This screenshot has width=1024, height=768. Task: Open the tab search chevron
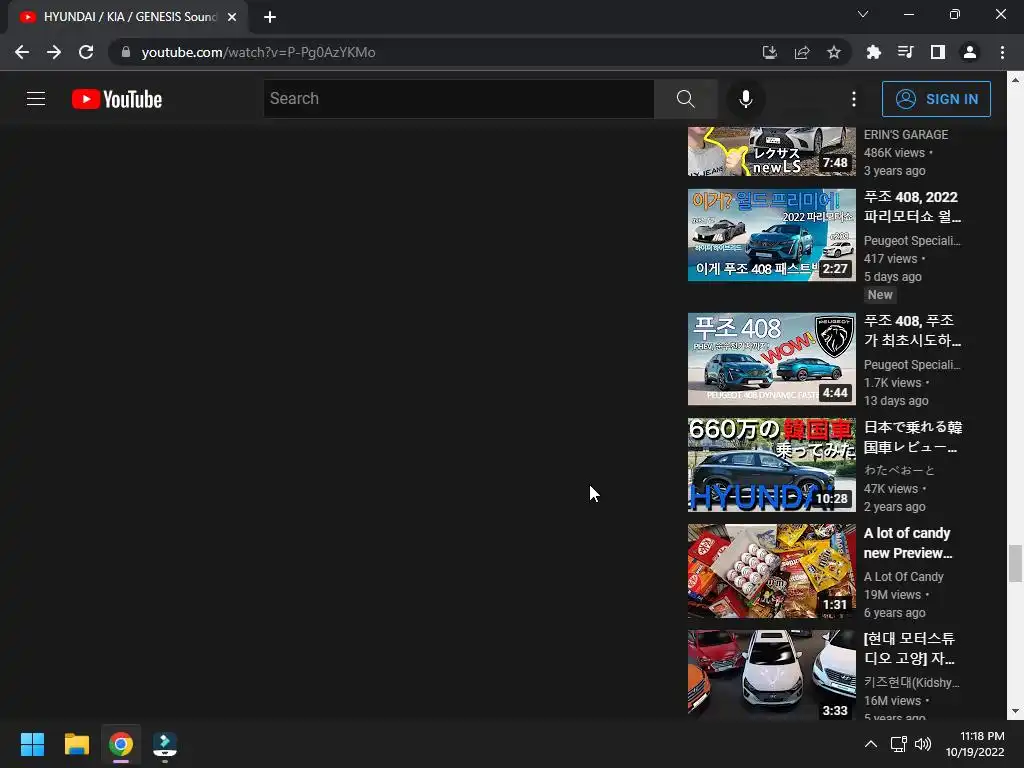point(863,14)
